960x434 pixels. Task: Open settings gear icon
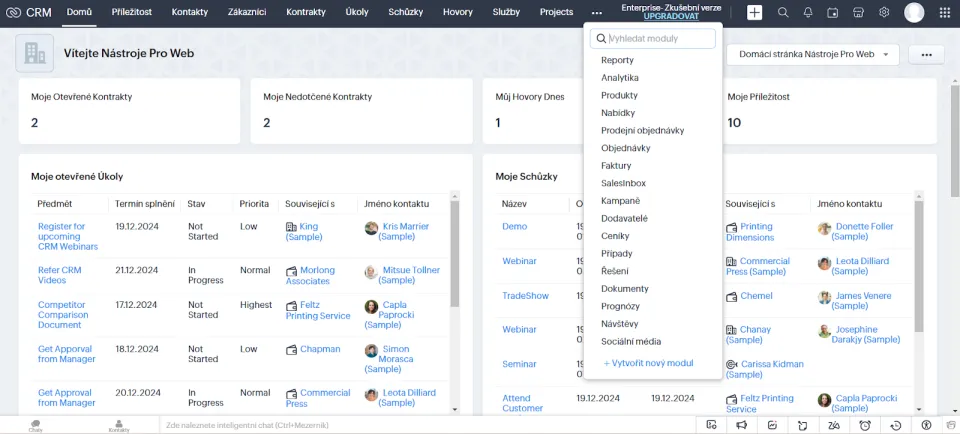[x=884, y=12]
